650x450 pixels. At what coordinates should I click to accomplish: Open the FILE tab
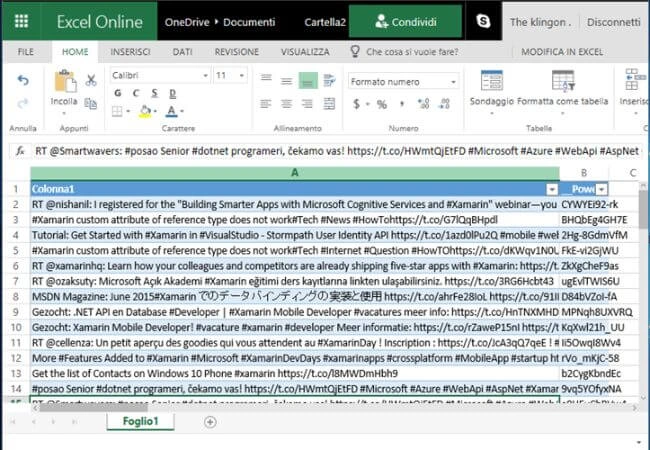click(x=26, y=52)
